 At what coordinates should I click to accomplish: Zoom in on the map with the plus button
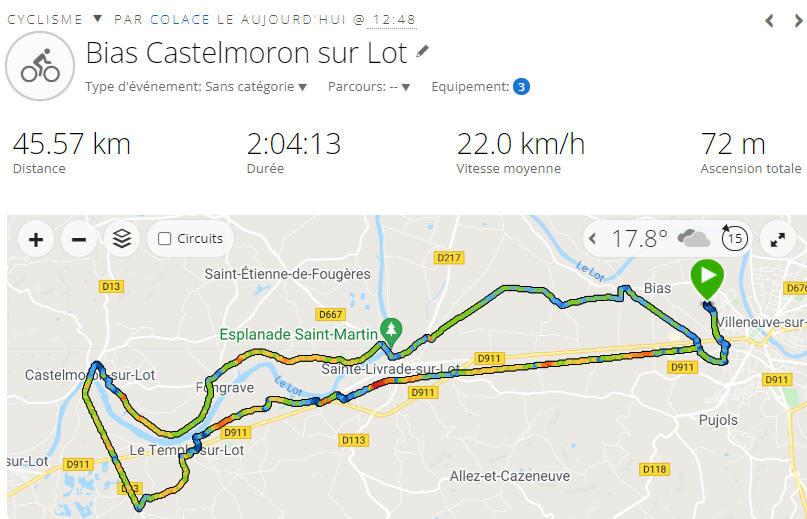[36, 239]
